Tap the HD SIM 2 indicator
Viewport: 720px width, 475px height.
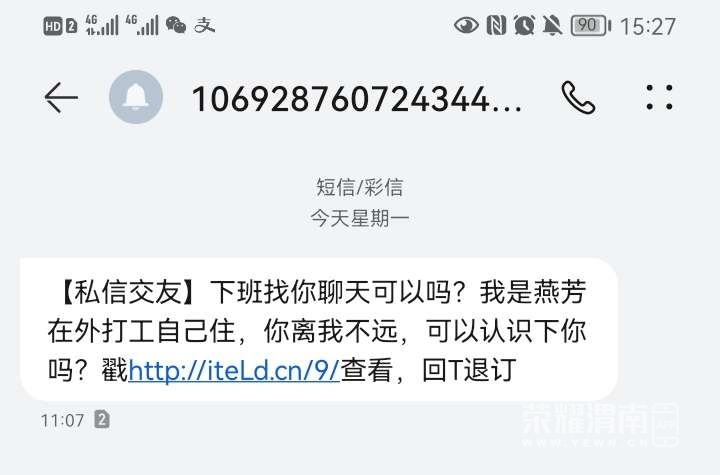point(60,26)
